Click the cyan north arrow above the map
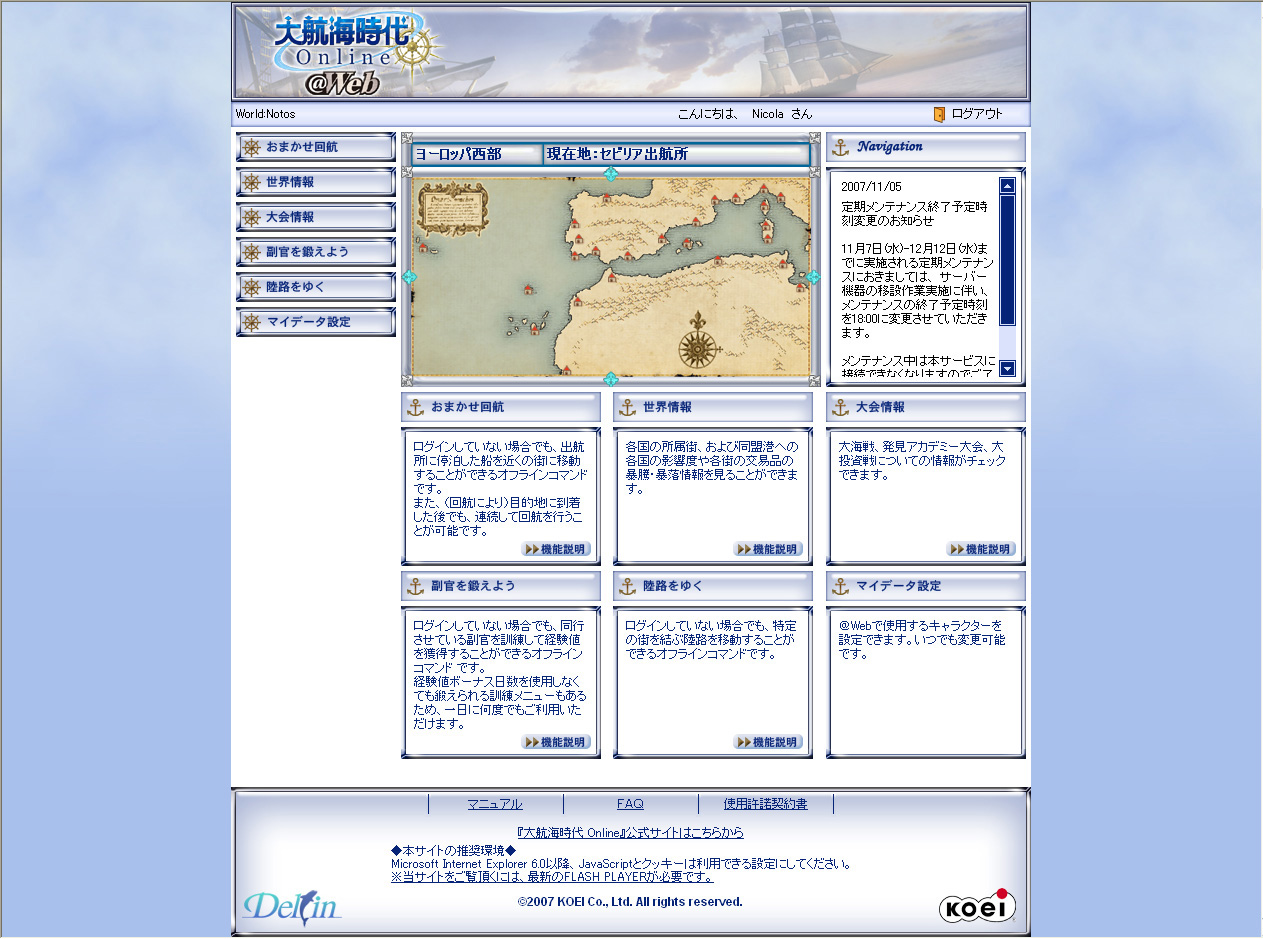 pos(611,173)
